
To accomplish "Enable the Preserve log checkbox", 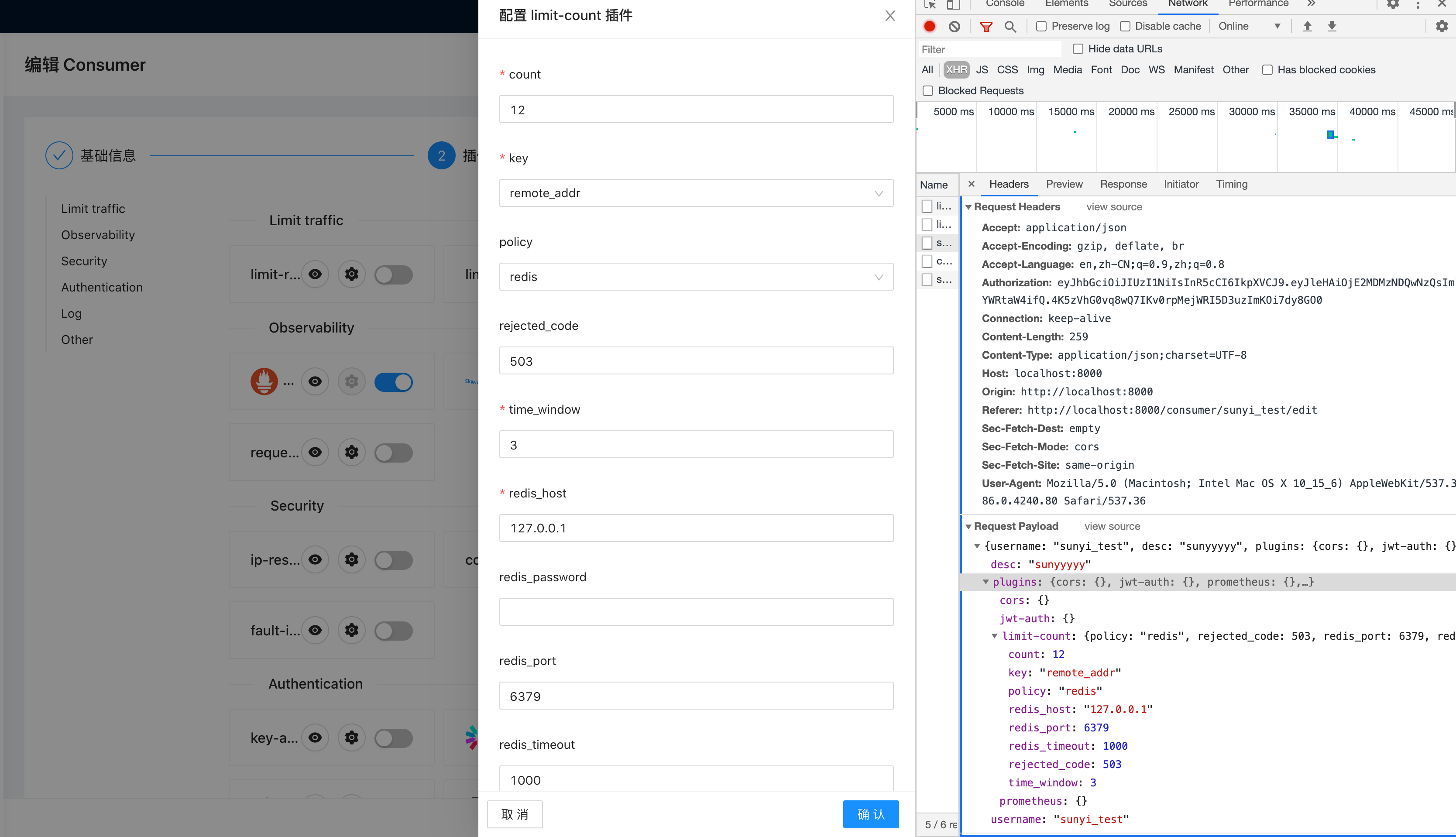I will pos(1041,27).
